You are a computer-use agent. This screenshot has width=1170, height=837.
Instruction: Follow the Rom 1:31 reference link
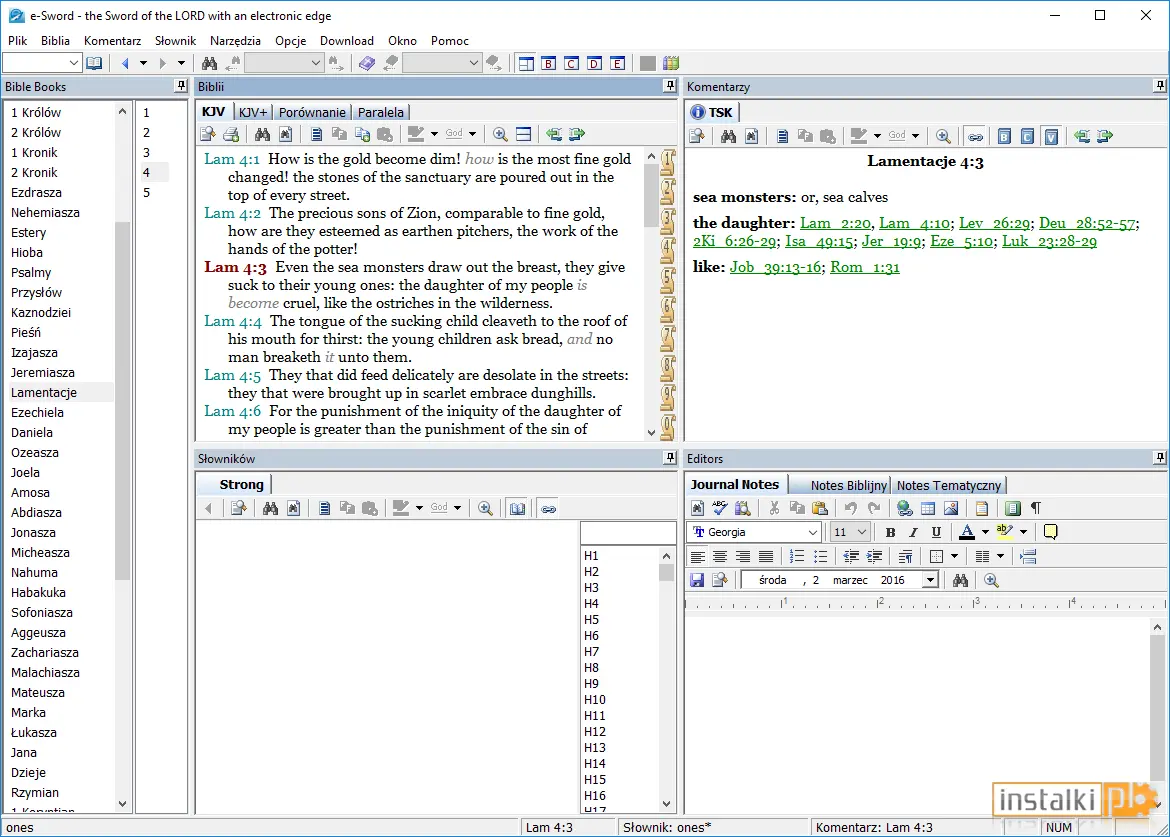click(x=865, y=267)
